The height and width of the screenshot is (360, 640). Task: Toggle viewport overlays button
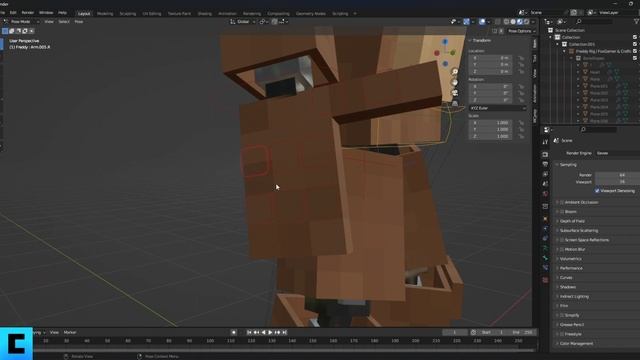482,22
